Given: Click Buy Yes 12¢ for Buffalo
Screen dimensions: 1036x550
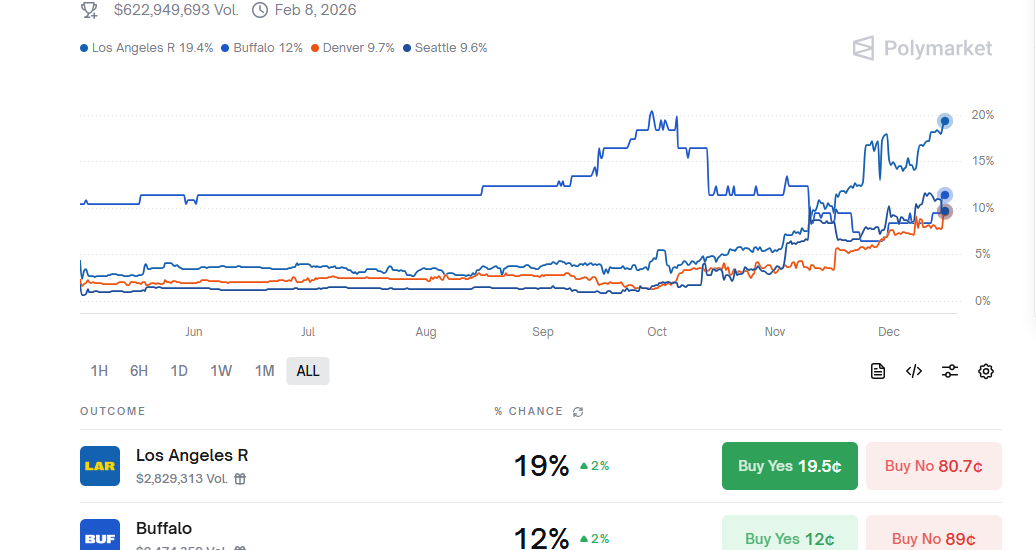Looking at the screenshot, I should (789, 538).
